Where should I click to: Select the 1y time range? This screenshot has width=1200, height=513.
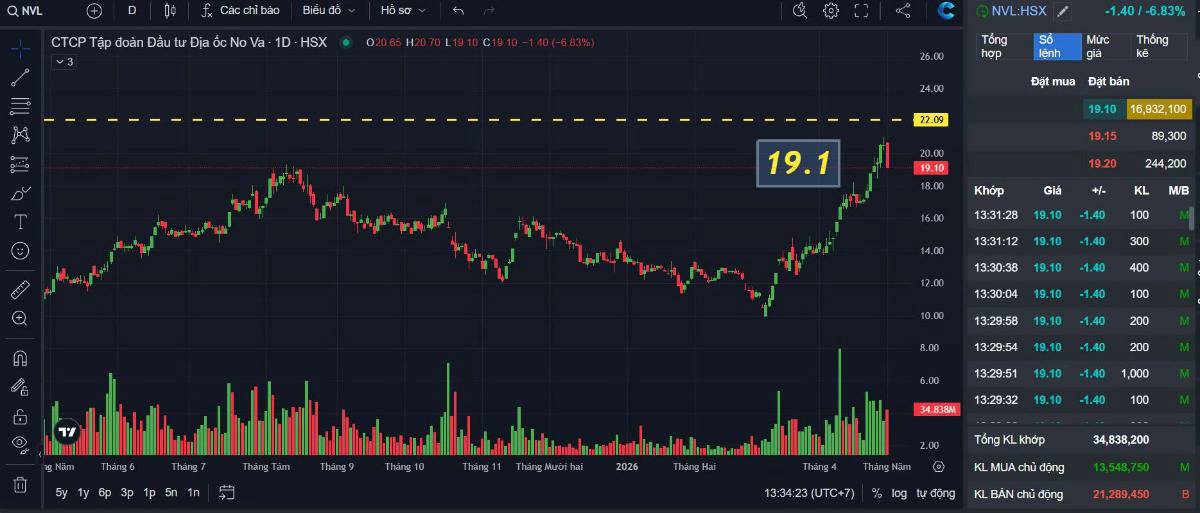pos(84,492)
